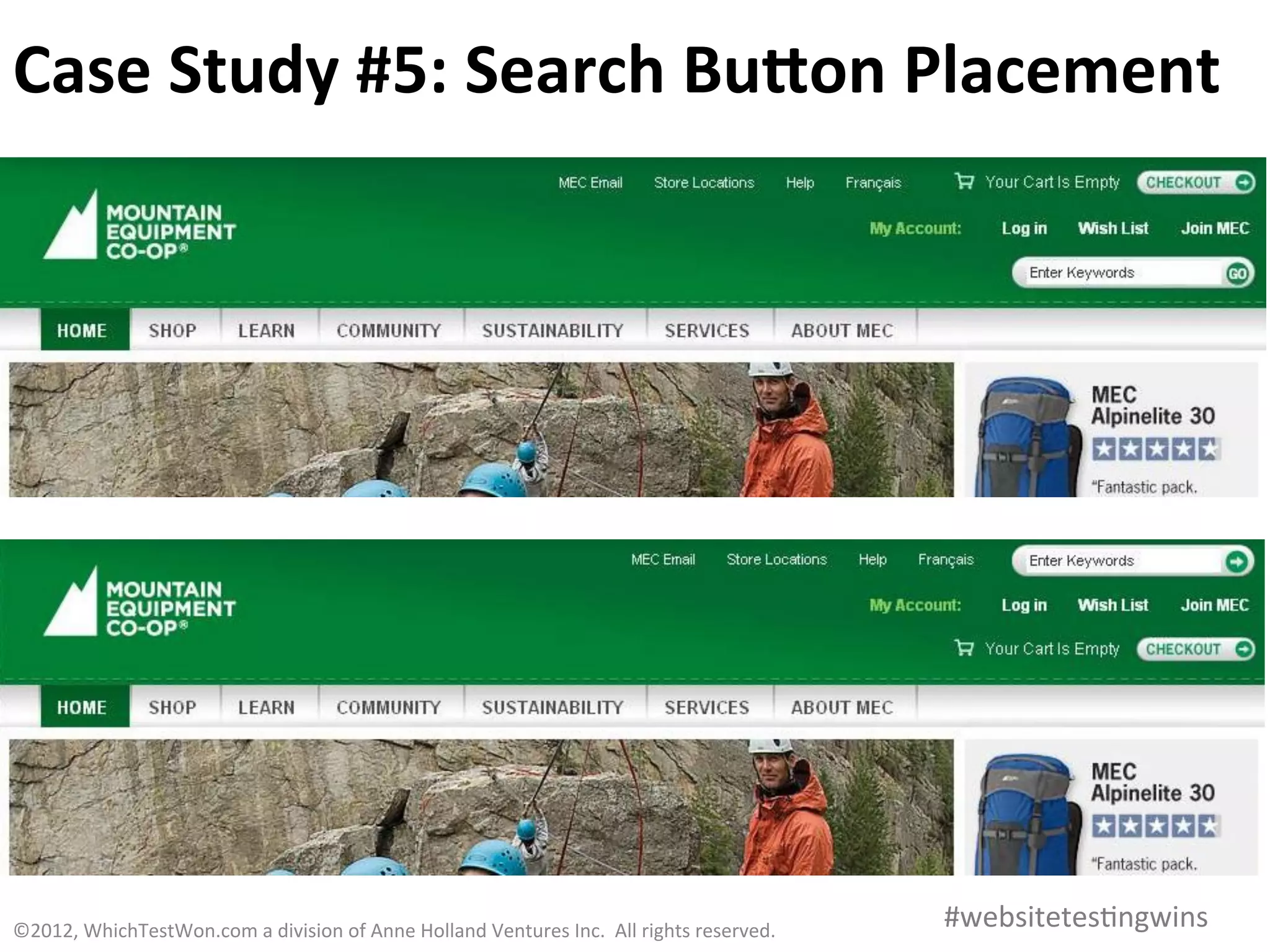This screenshot has height=952, width=1270.
Task: Open Help link in top header
Action: (x=800, y=183)
